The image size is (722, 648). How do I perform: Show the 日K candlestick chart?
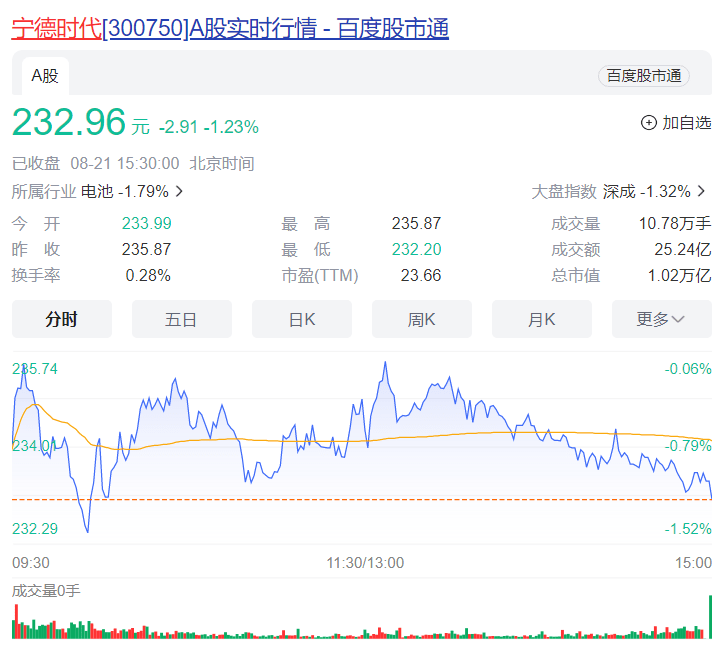coord(301,320)
